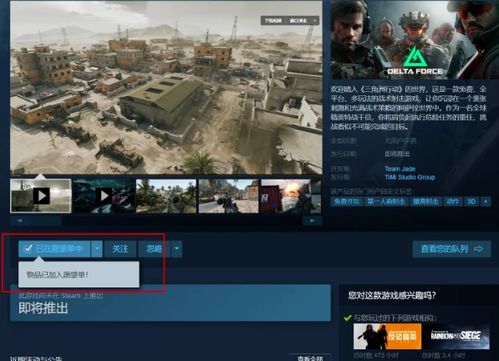Toggle the 已在愿望单中 wishlist checkmark button
This screenshot has height=361, width=499.
(54, 249)
